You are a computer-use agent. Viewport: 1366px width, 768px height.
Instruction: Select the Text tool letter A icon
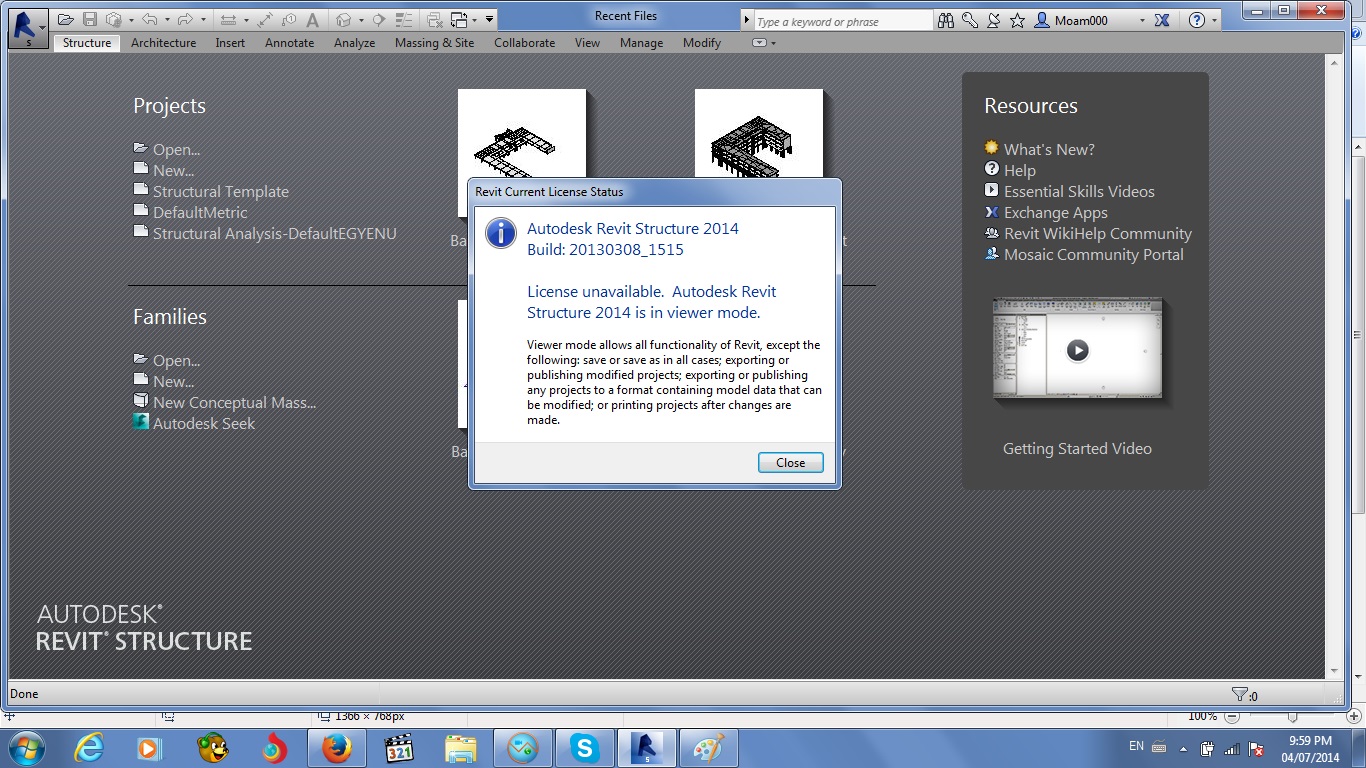point(312,20)
